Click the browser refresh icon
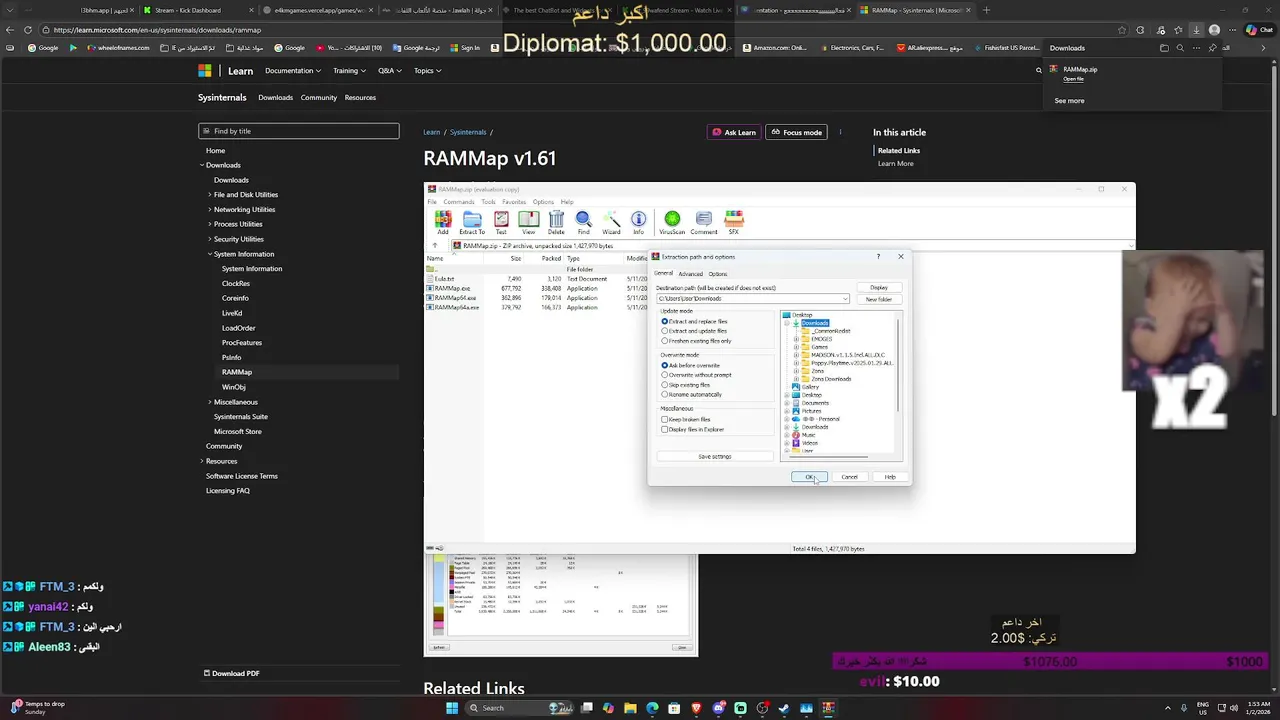The height and width of the screenshot is (720, 1280). [x=27, y=30]
